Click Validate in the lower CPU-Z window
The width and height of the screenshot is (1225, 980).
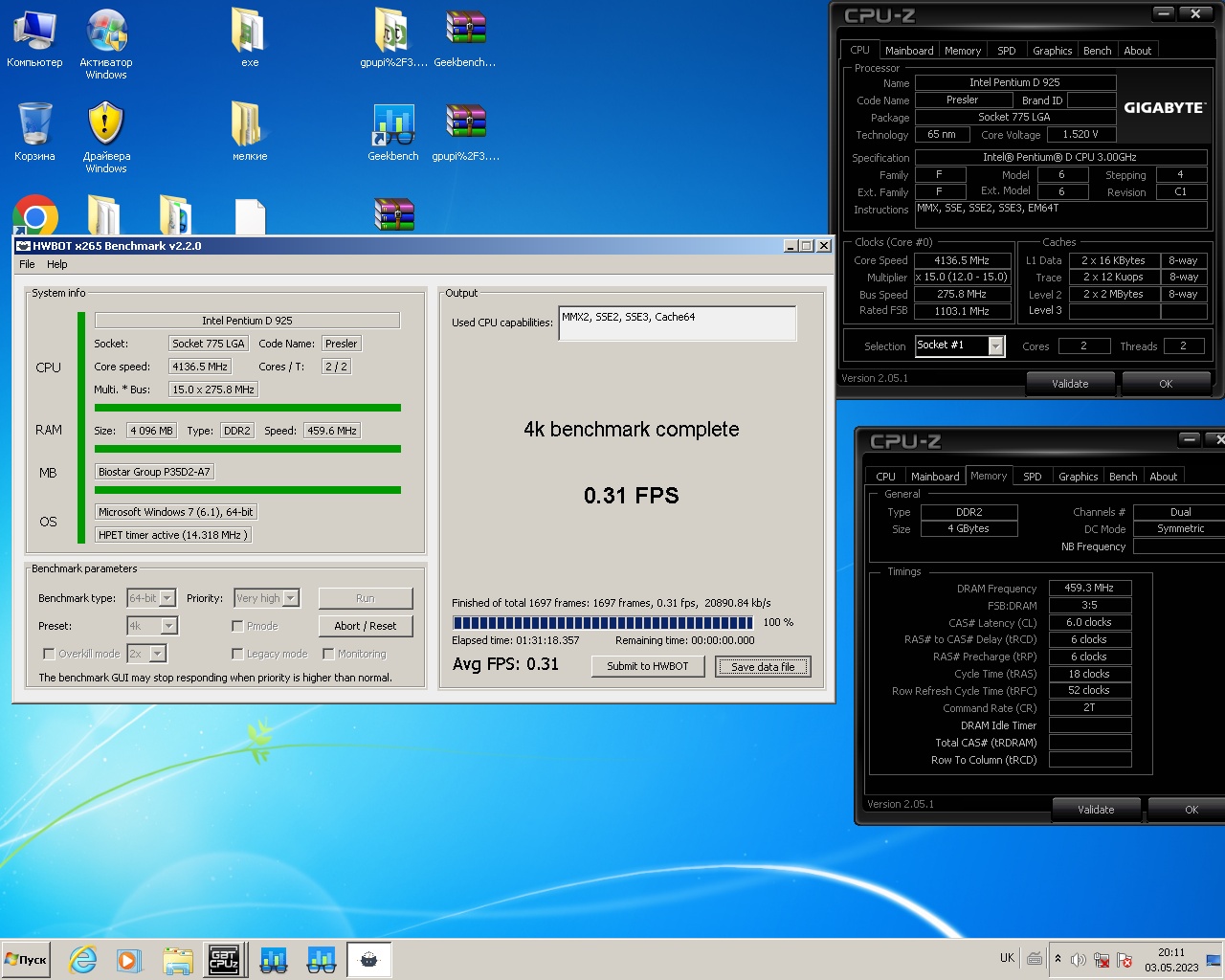pos(1096,810)
